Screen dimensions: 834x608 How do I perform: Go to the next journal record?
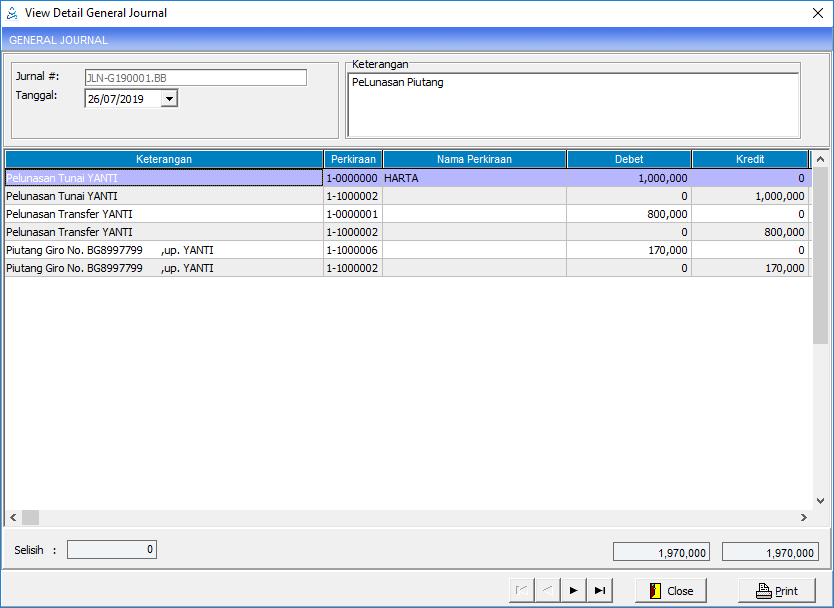[x=573, y=590]
